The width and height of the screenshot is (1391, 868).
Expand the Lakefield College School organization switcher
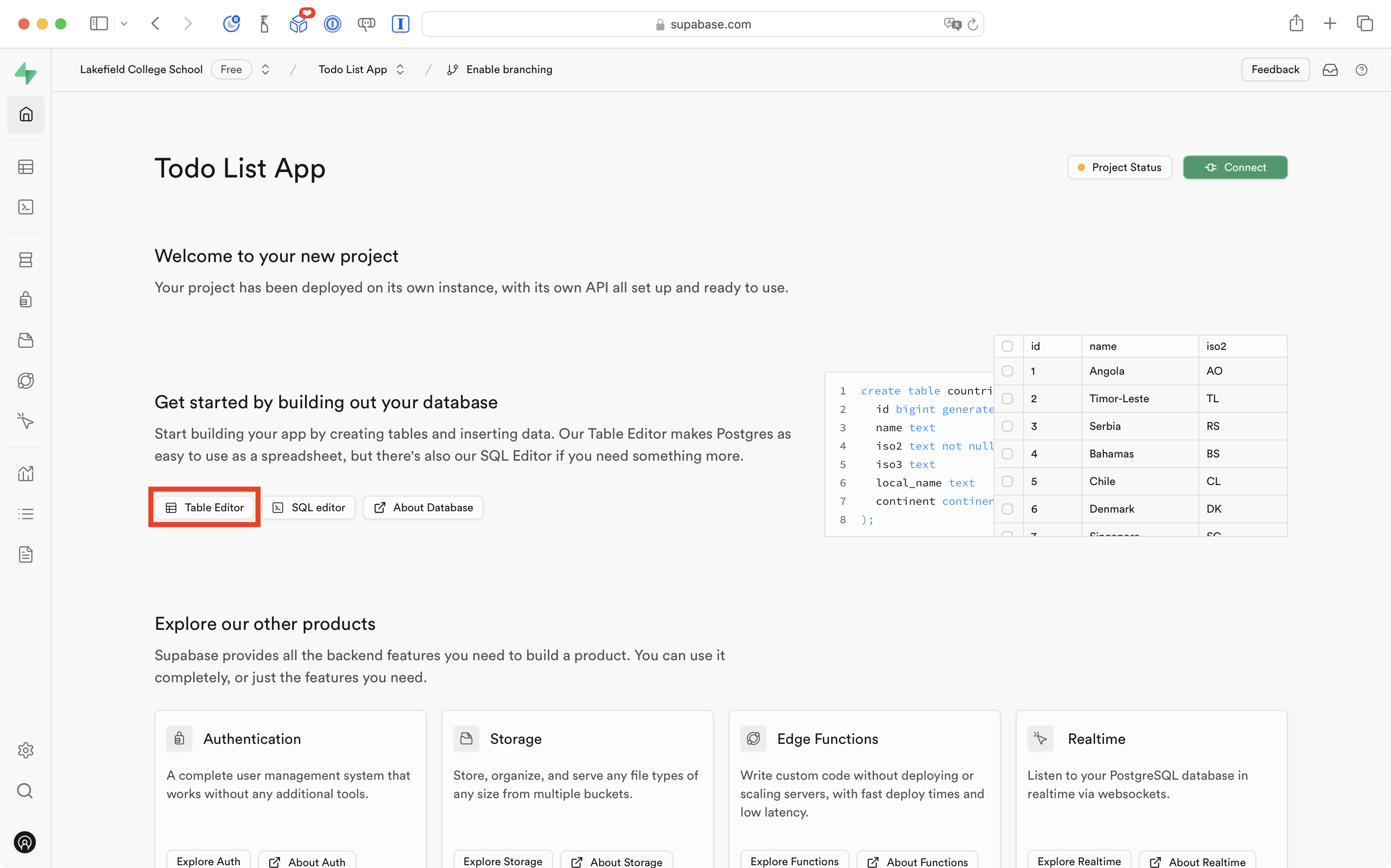[265, 69]
